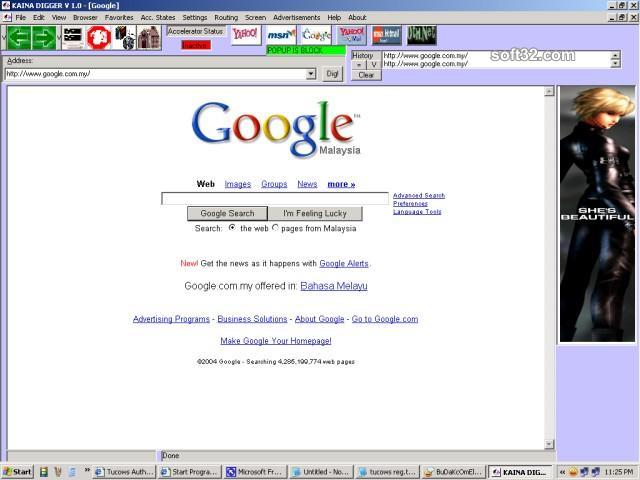
Task: Open the Favorites menu
Action: pos(119,18)
